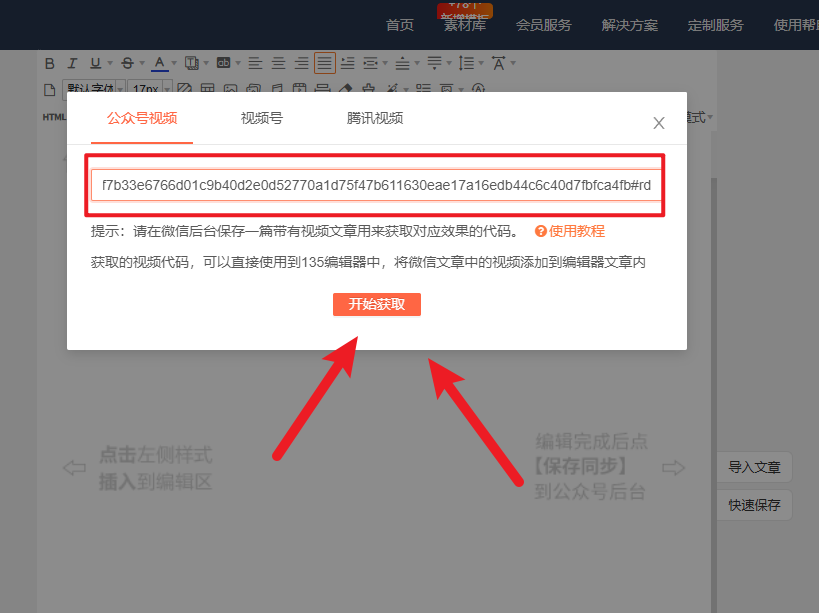The height and width of the screenshot is (613, 819).
Task: Open paragraph indent dropdown arrow
Action: tap(385, 64)
